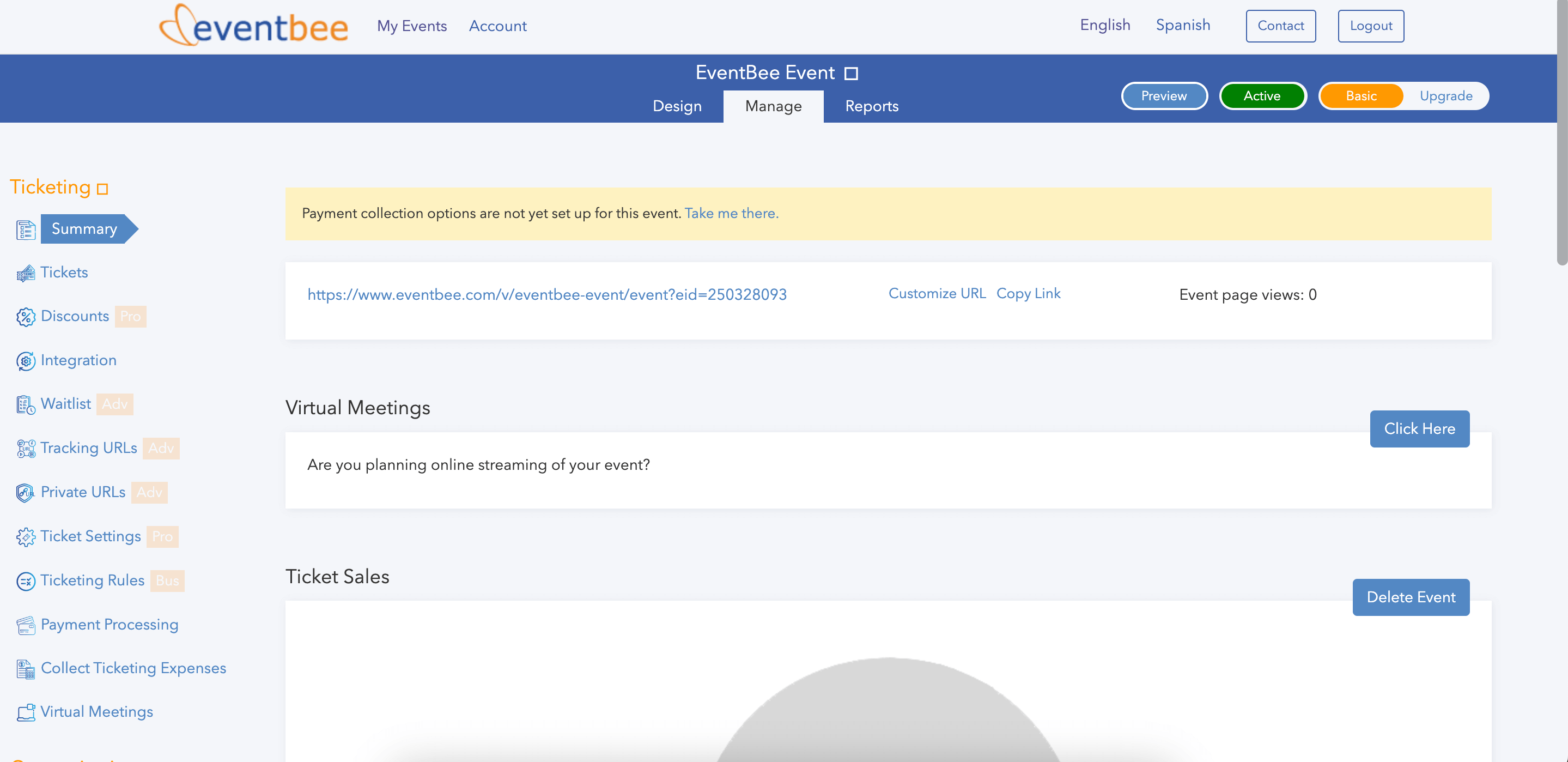Click the Private URLs sidebar icon
The image size is (1568, 762).
(x=25, y=492)
